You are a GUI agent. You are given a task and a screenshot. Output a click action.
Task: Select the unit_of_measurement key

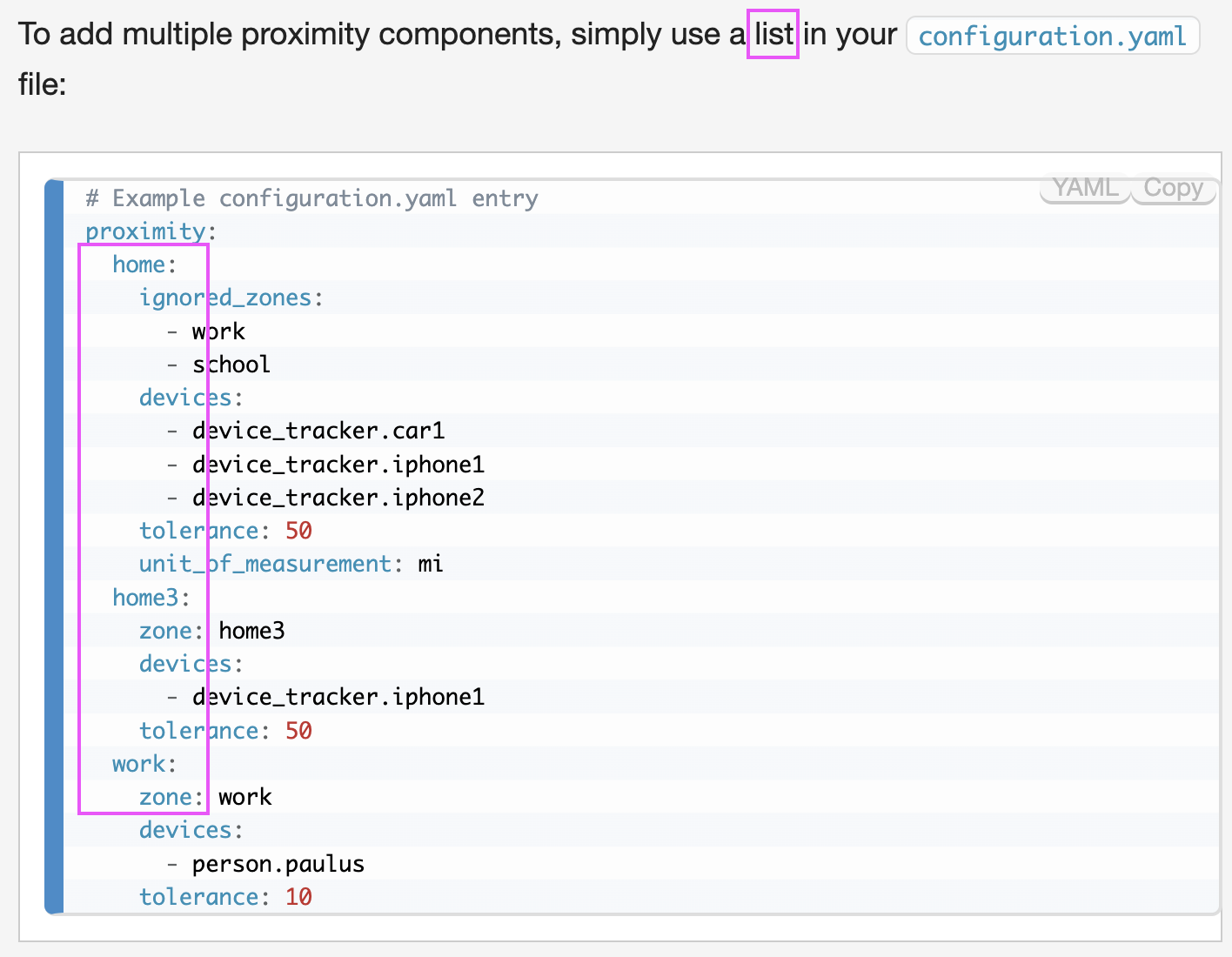pos(264,563)
